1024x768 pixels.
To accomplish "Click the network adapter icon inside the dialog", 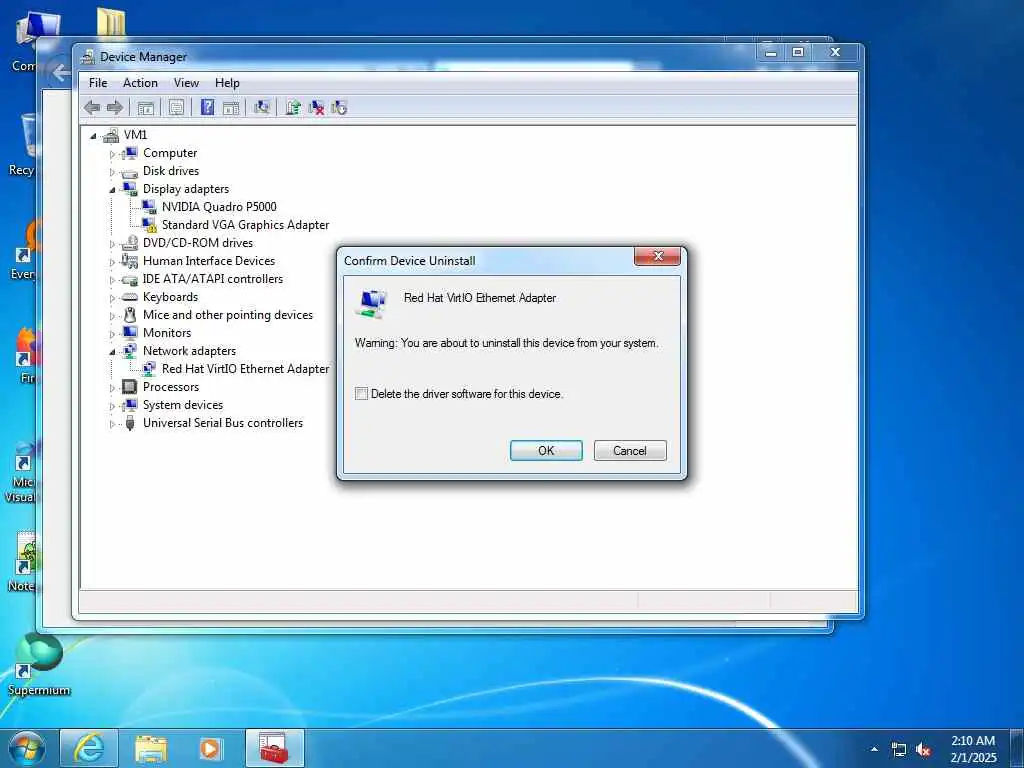I will 372,304.
